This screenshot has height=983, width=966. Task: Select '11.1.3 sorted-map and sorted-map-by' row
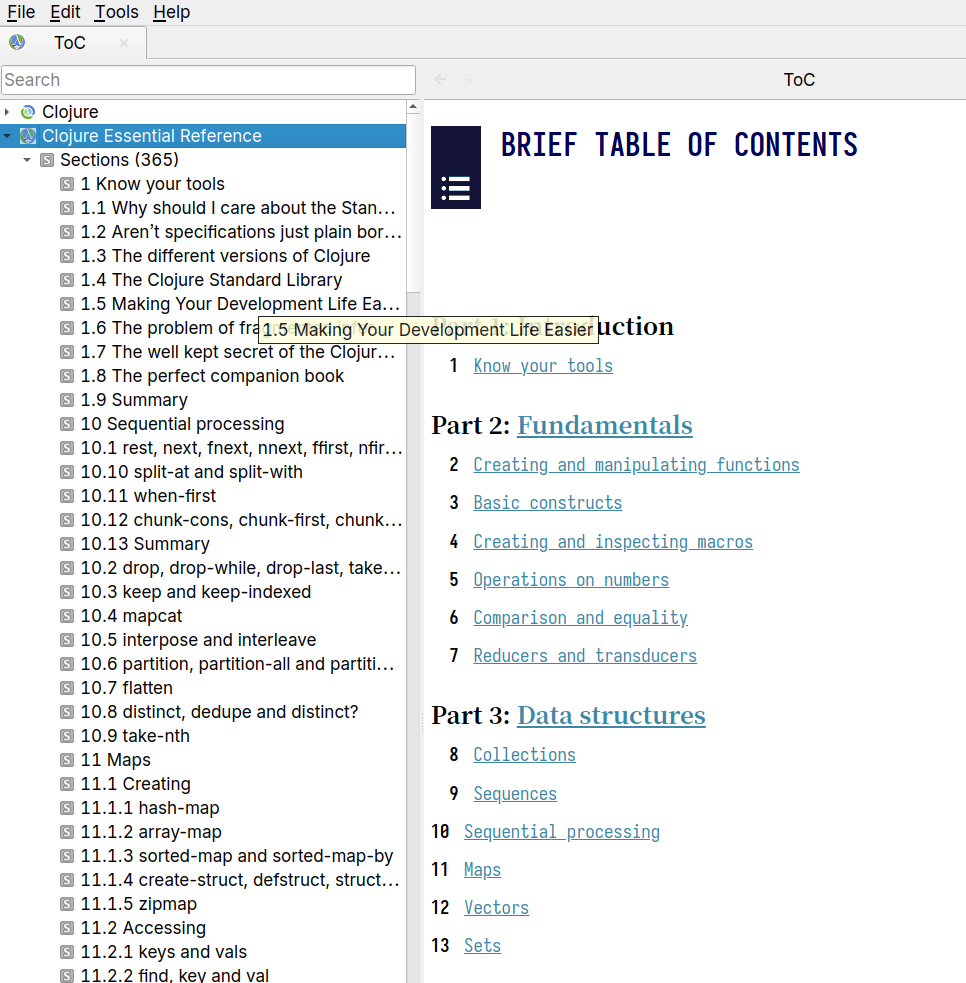tap(203, 856)
